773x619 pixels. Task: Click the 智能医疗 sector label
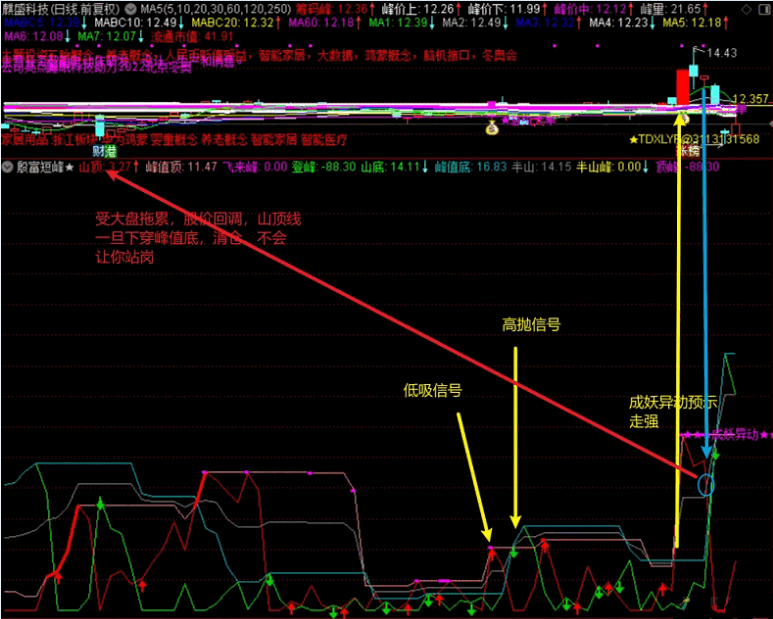click(x=324, y=139)
